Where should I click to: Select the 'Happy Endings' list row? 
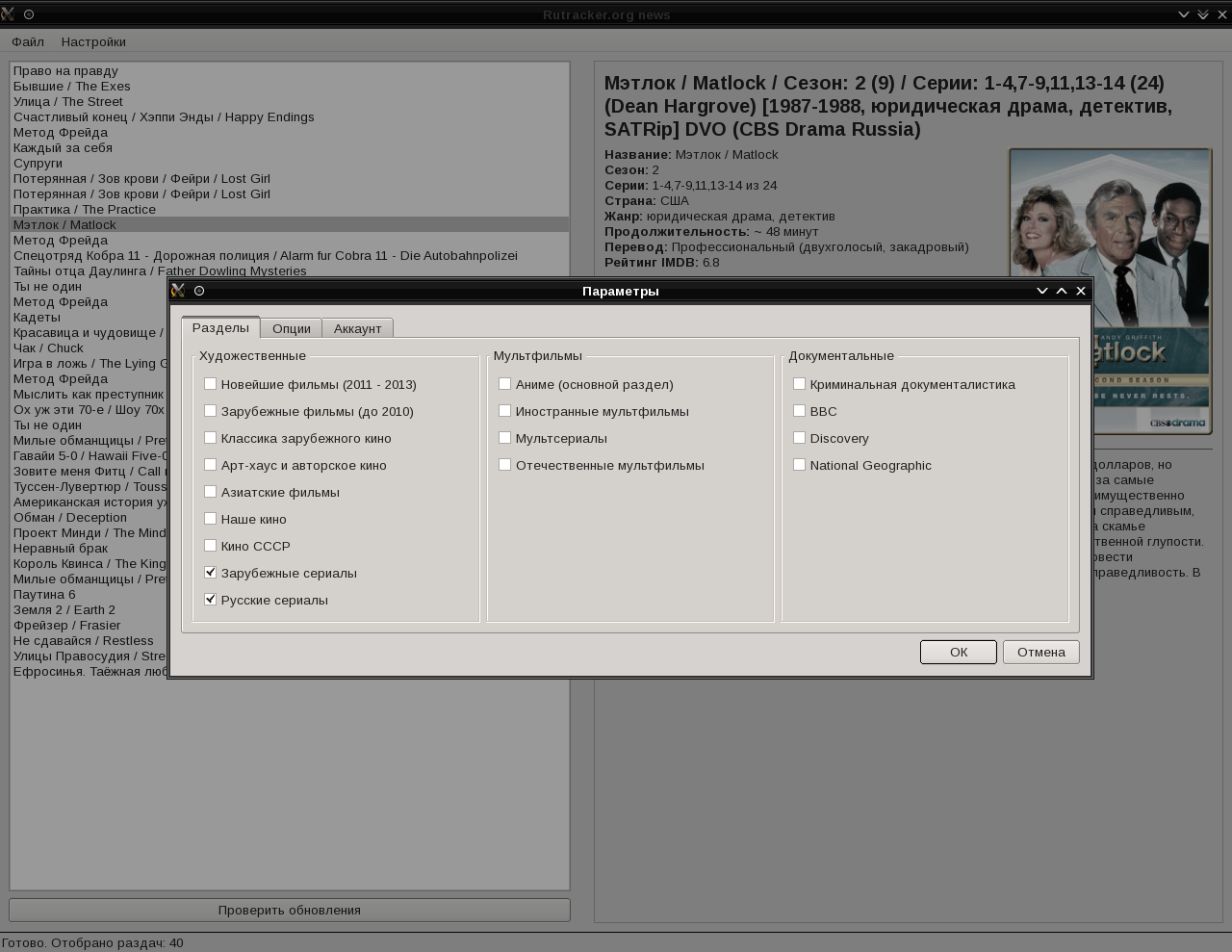pos(290,116)
